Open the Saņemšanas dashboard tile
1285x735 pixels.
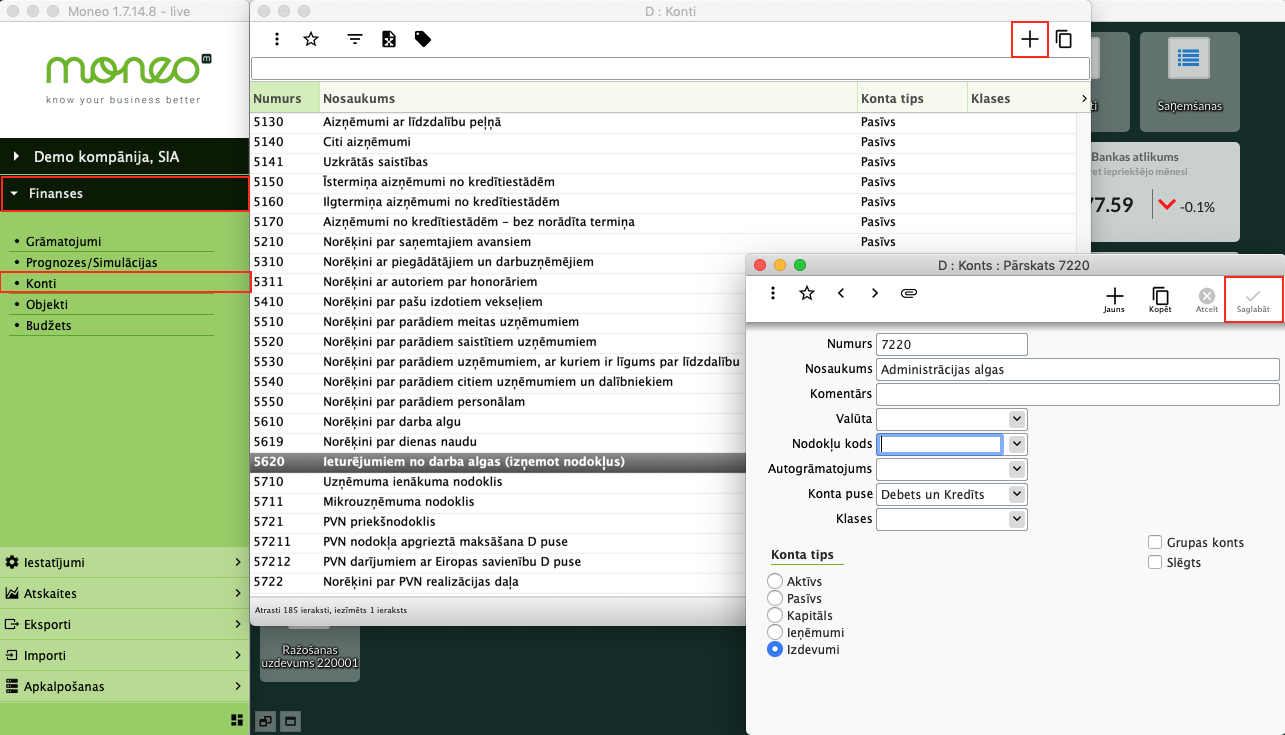(1189, 82)
